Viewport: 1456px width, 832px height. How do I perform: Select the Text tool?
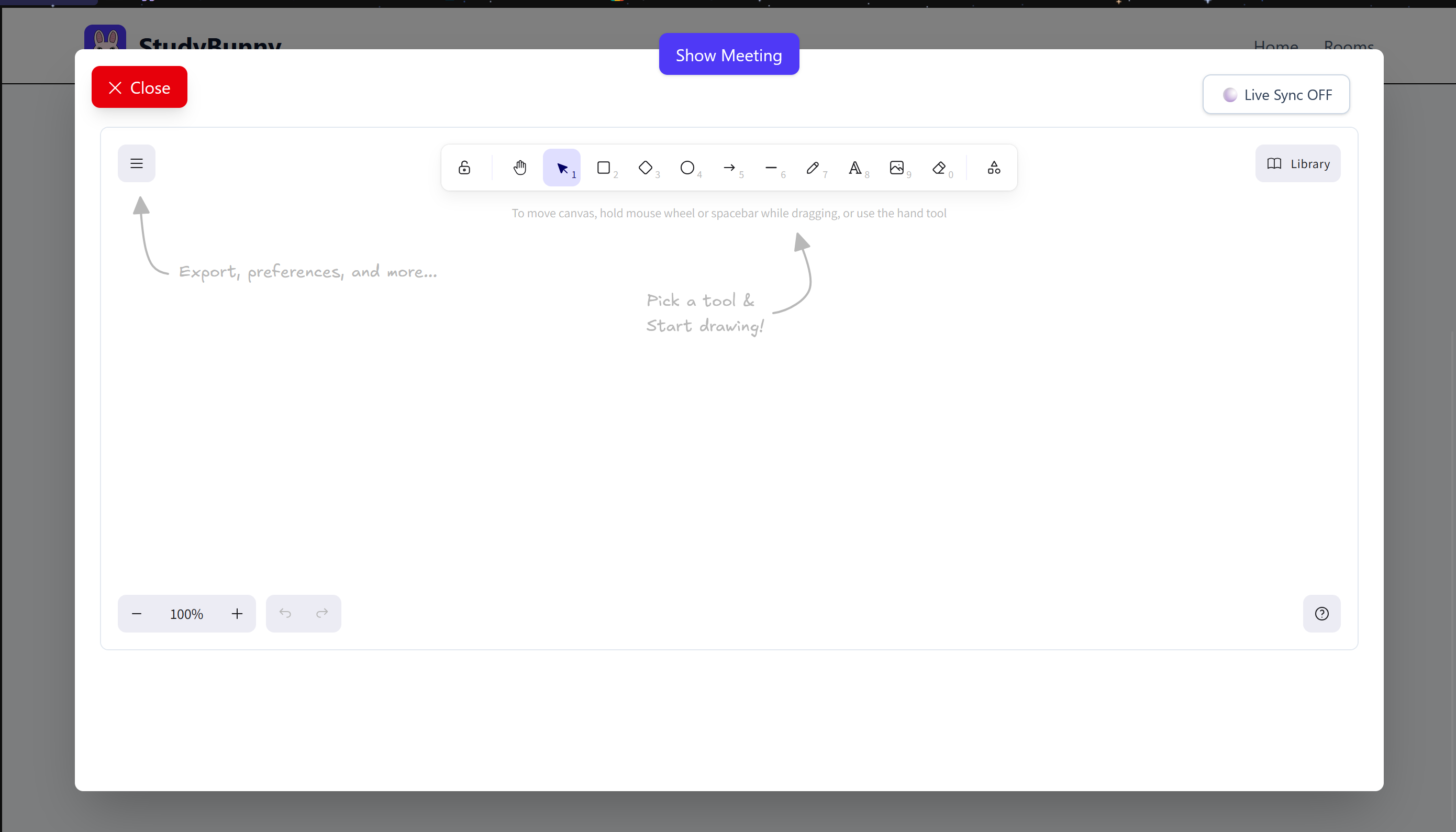[854, 168]
